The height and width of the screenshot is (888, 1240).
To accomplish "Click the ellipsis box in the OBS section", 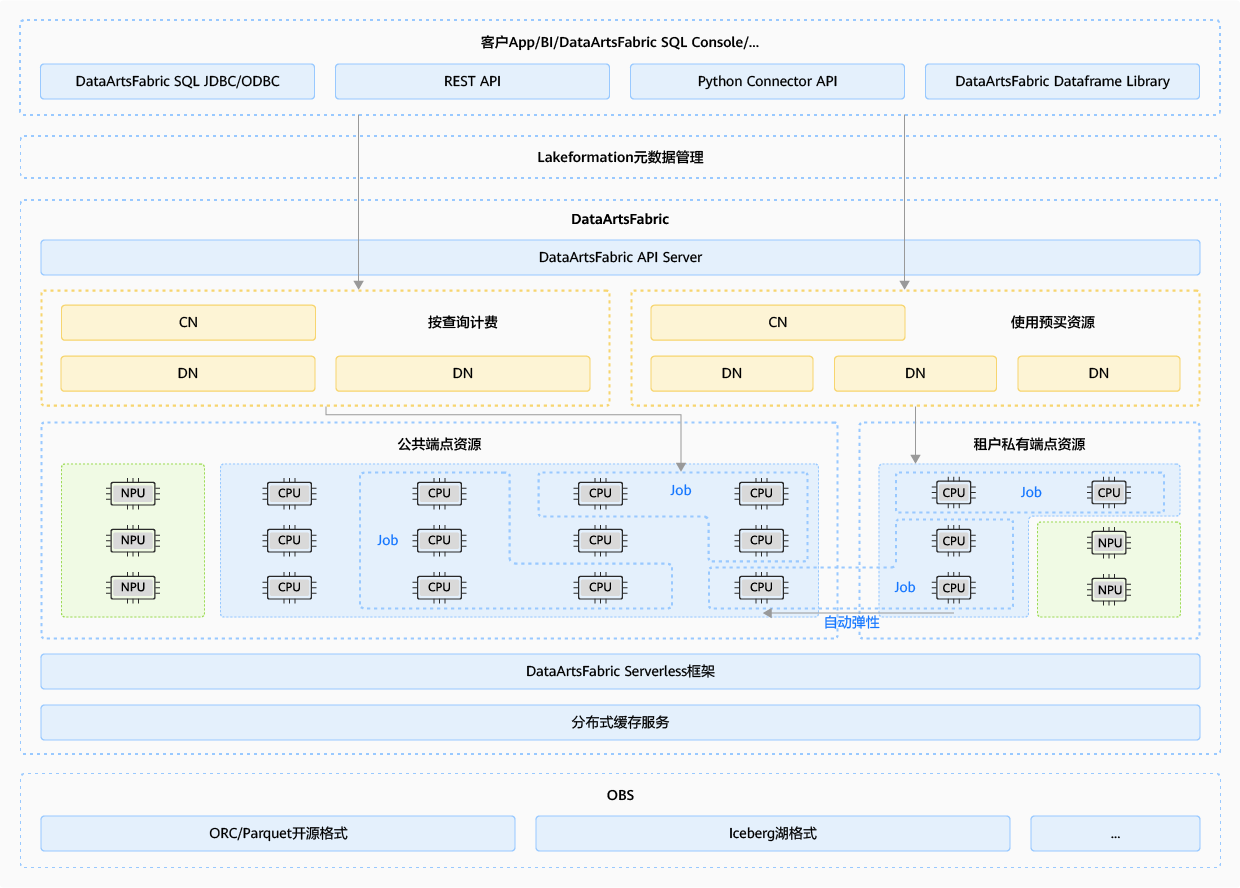I will click(1115, 833).
